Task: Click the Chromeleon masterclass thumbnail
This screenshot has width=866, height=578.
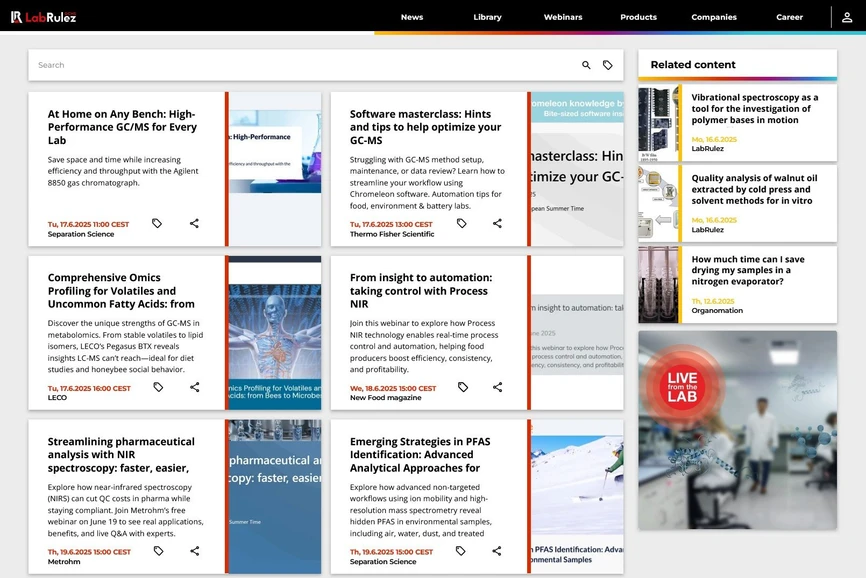Action: (x=578, y=169)
